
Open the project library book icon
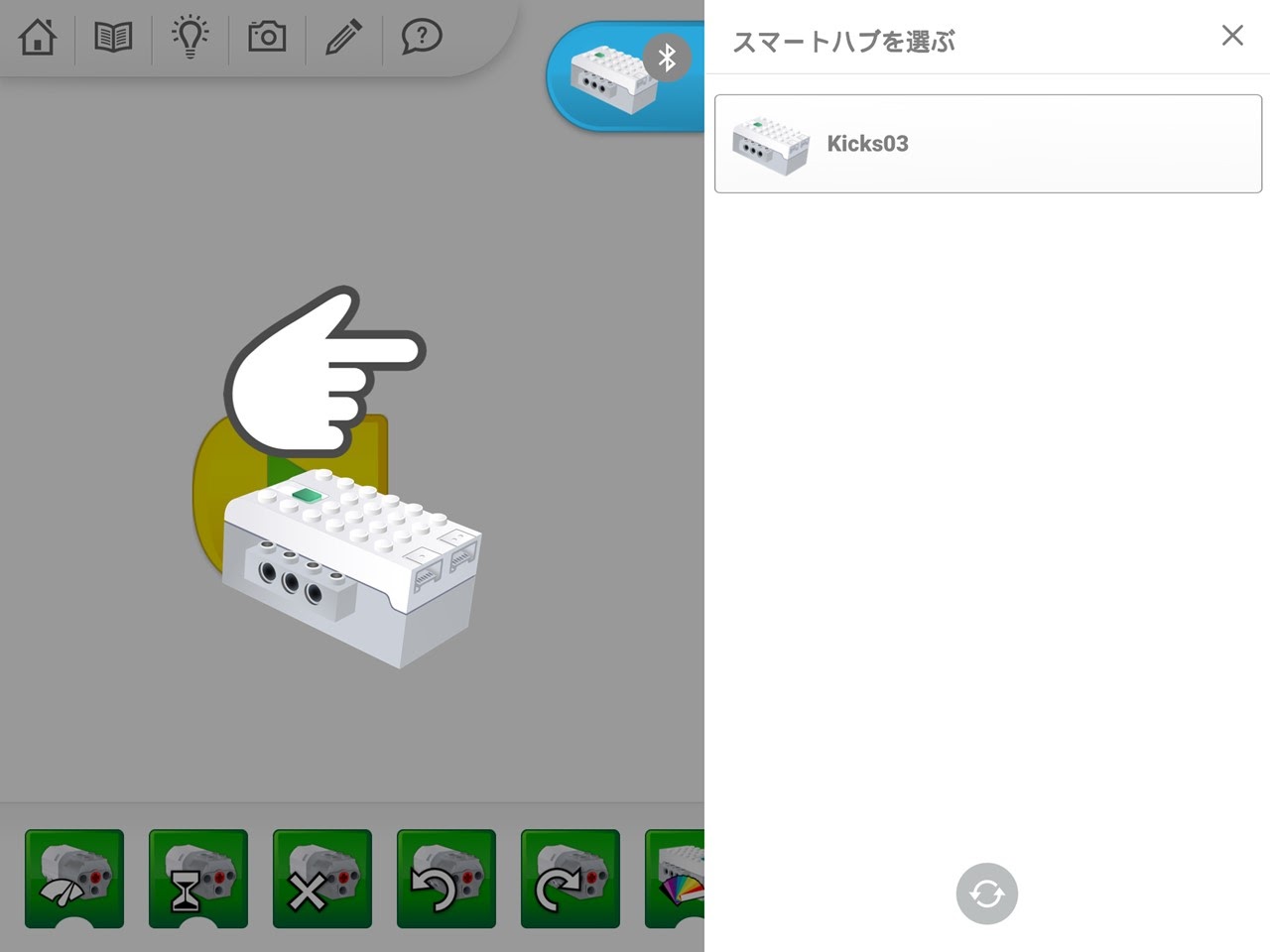113,38
